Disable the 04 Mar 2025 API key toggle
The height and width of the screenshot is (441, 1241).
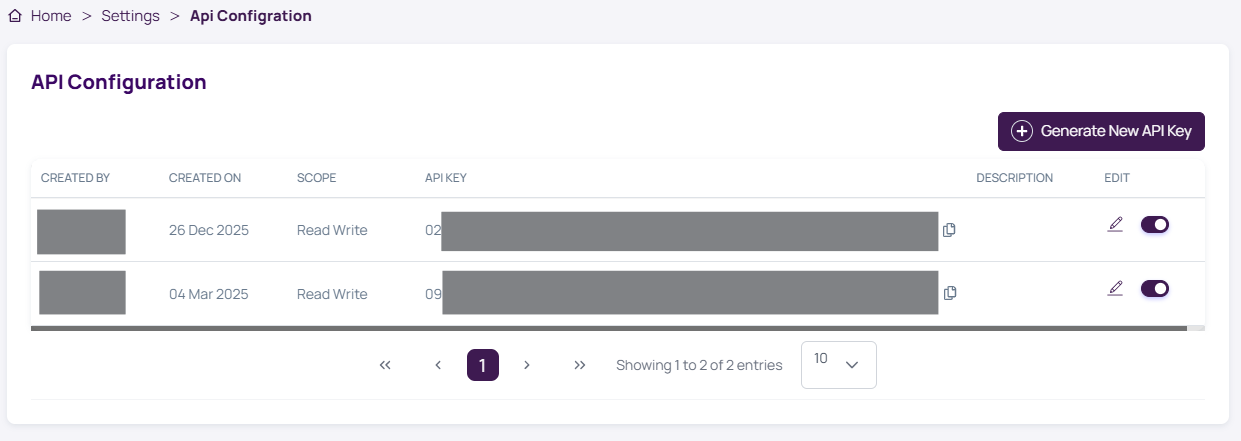(x=1155, y=288)
